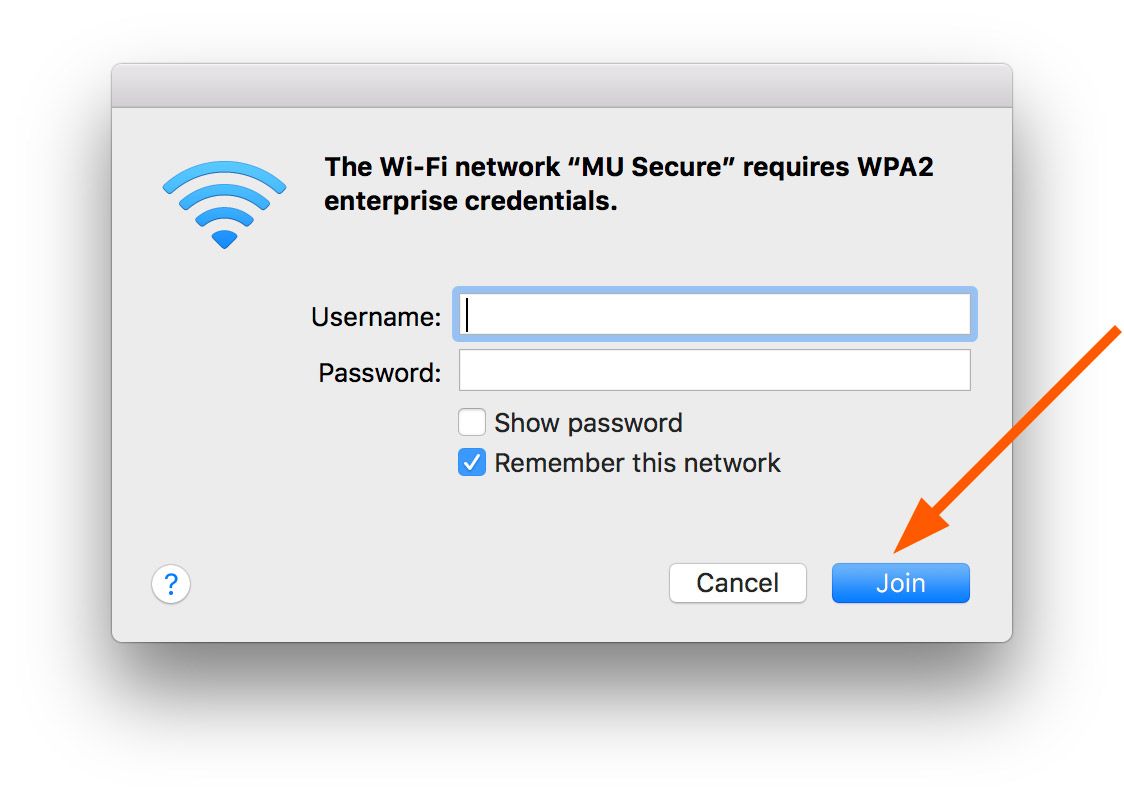Click the "Password:" label
The image size is (1124, 802).
[379, 373]
